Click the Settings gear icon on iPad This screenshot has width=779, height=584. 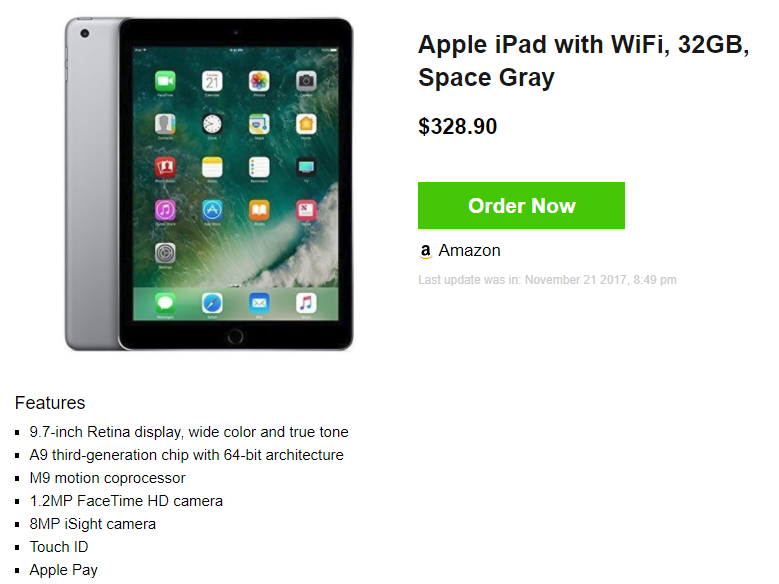[x=165, y=253]
